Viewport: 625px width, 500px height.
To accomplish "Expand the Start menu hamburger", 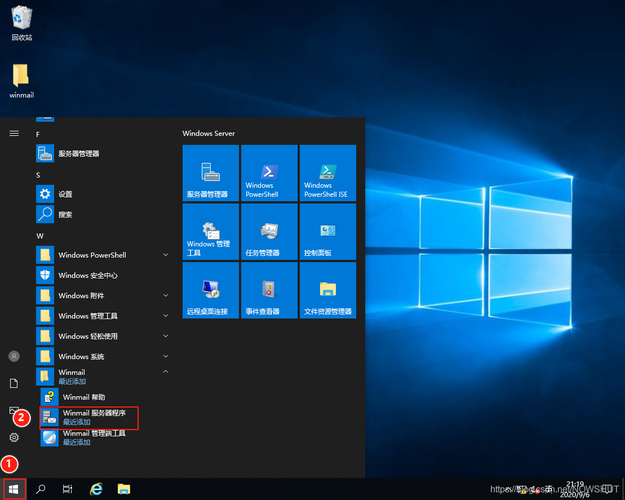I will (x=14, y=133).
